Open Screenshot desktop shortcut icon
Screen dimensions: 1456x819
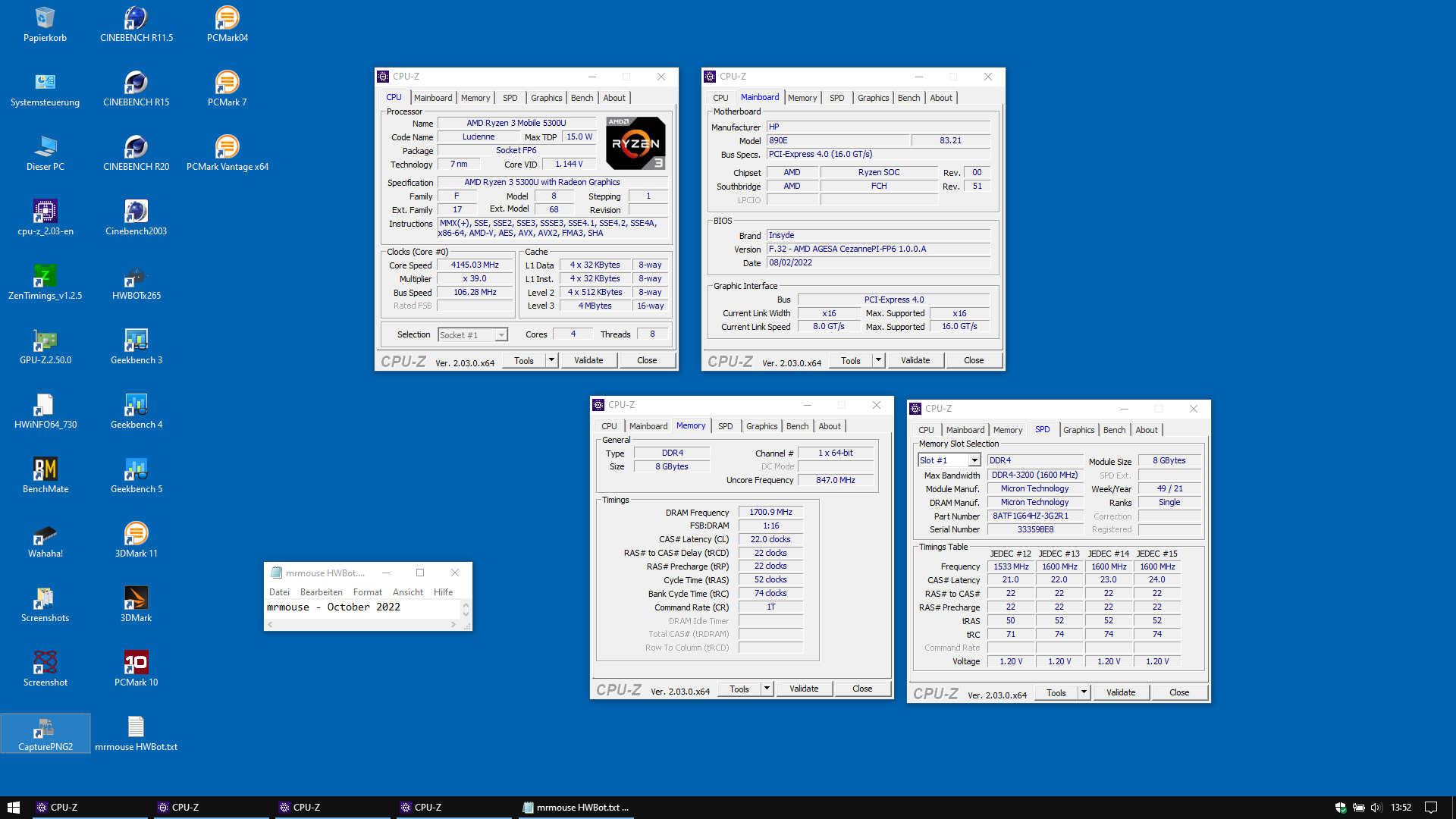click(45, 669)
